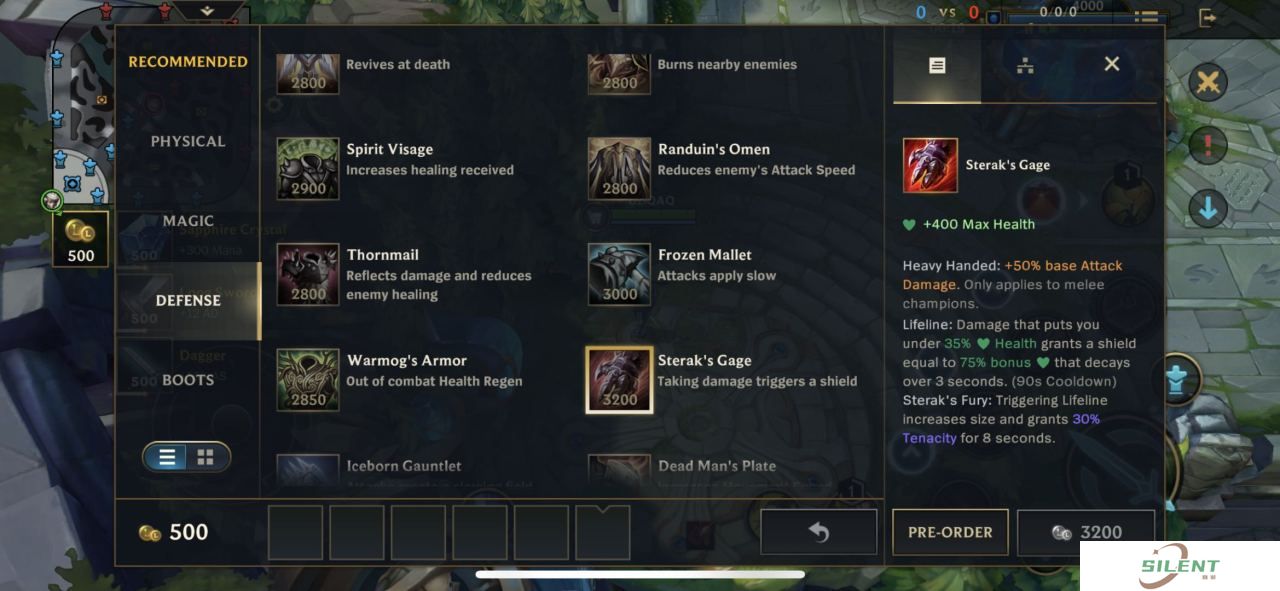The image size is (1280, 591).
Task: Select the Spirit Visage item icon
Action: 308,169
